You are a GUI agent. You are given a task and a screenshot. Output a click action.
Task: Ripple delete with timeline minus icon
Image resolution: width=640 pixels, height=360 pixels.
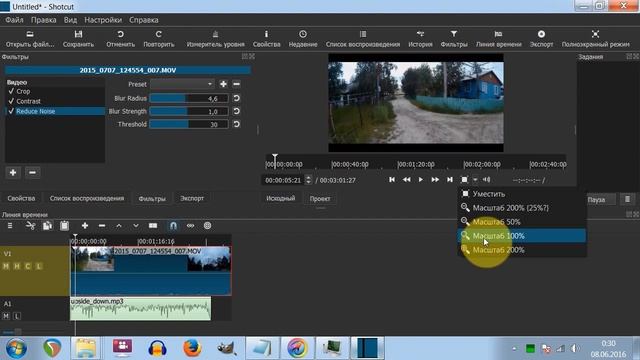pos(102,226)
